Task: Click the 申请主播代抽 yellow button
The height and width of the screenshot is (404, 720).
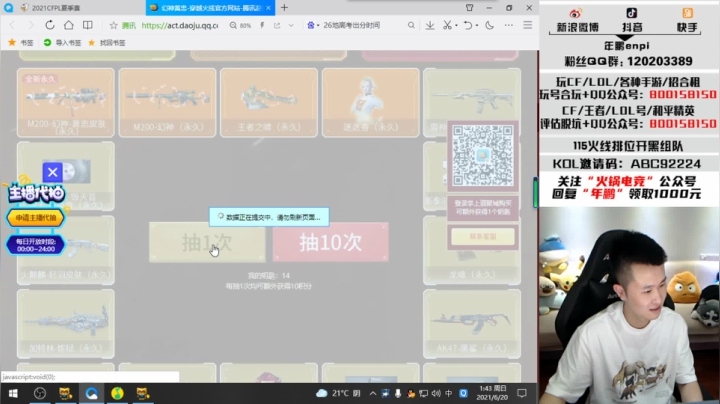Action: click(x=36, y=218)
